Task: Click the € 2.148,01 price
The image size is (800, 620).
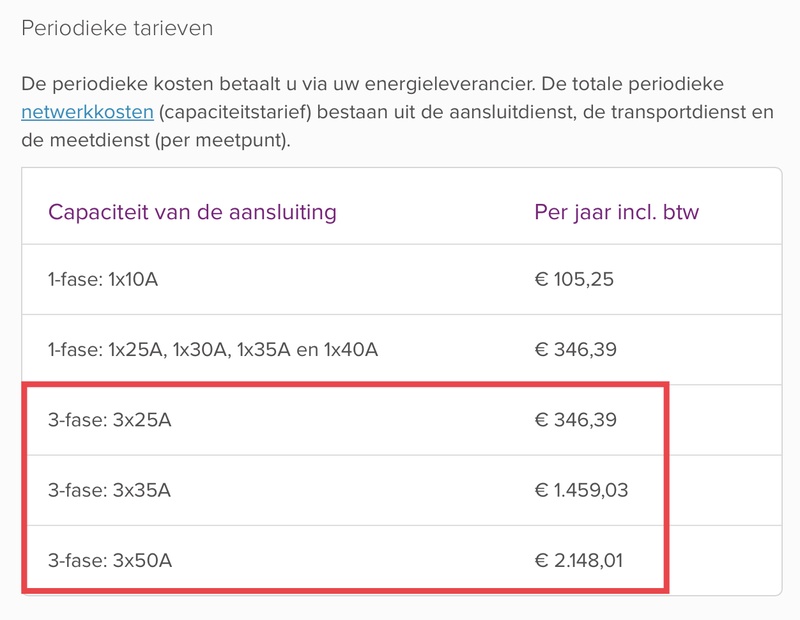Action: [x=579, y=560]
